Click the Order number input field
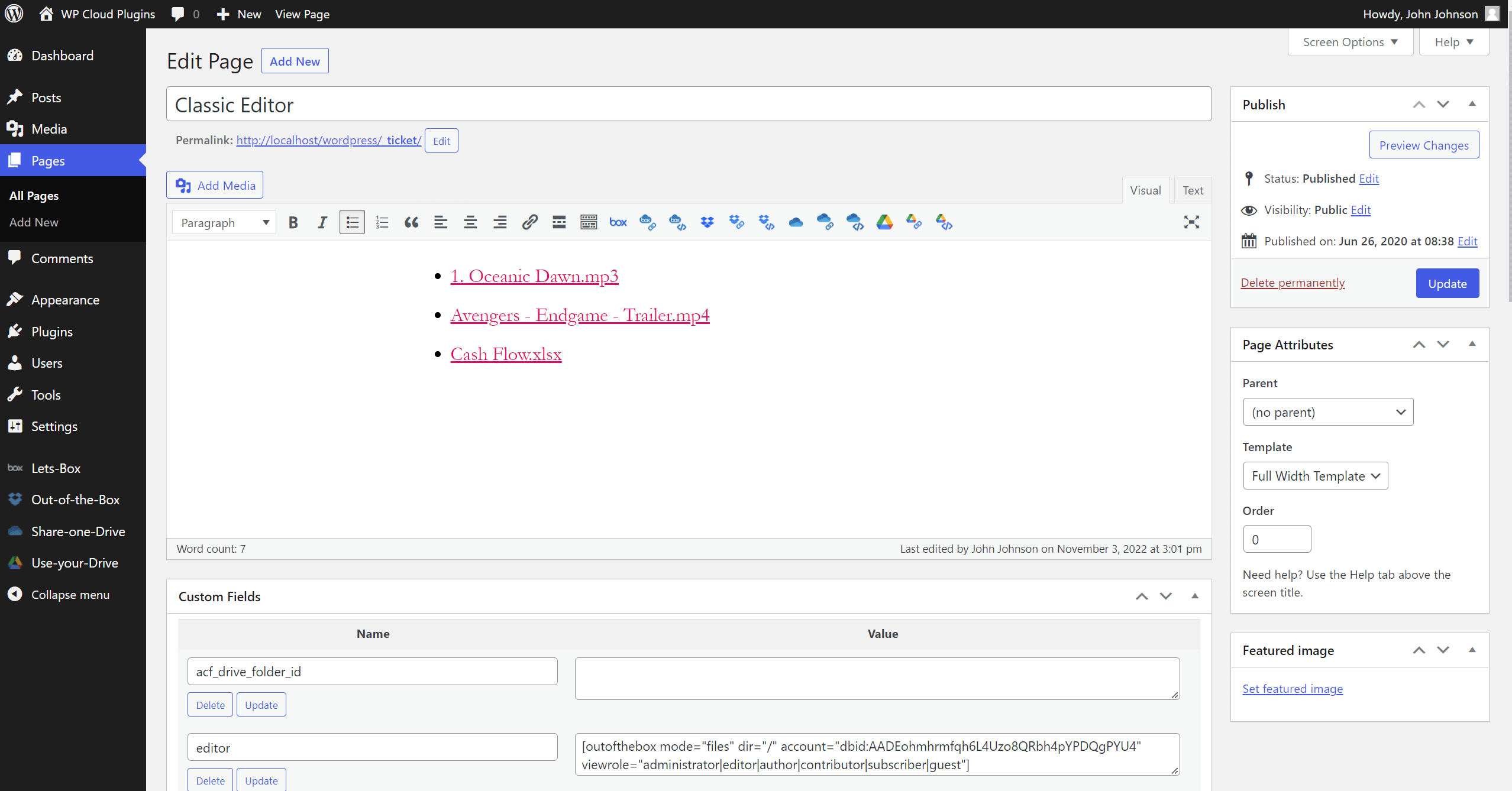Screen dimensions: 1512x791 click(x=1277, y=539)
